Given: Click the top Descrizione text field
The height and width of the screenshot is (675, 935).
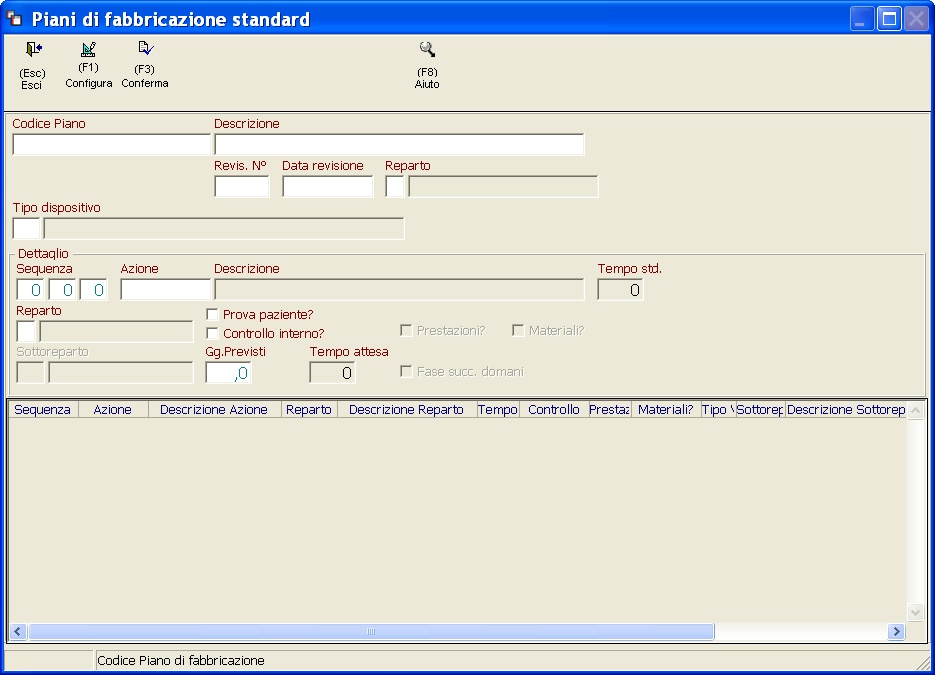Looking at the screenshot, I should (x=399, y=144).
